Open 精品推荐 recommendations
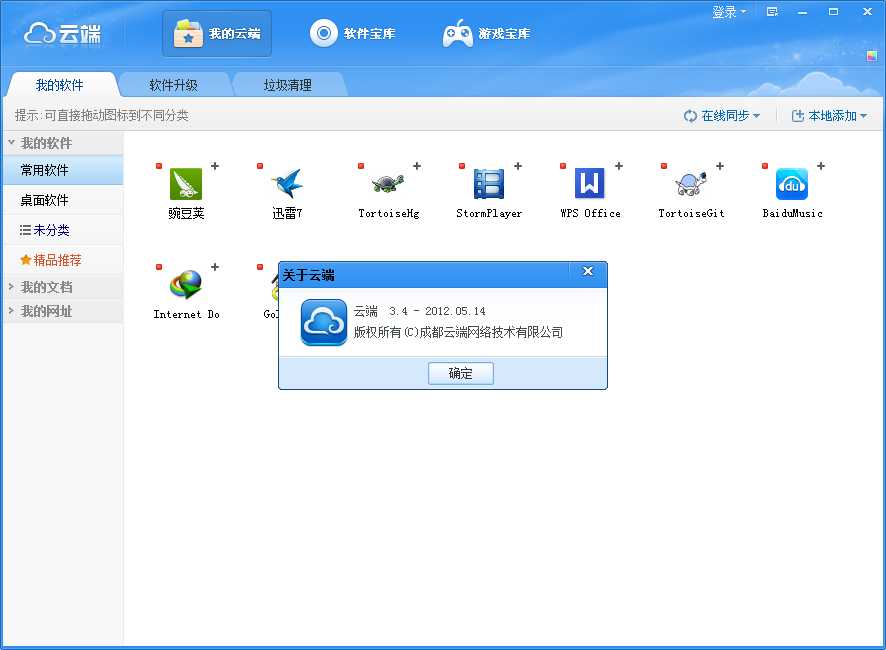 pyautogui.click(x=62, y=260)
